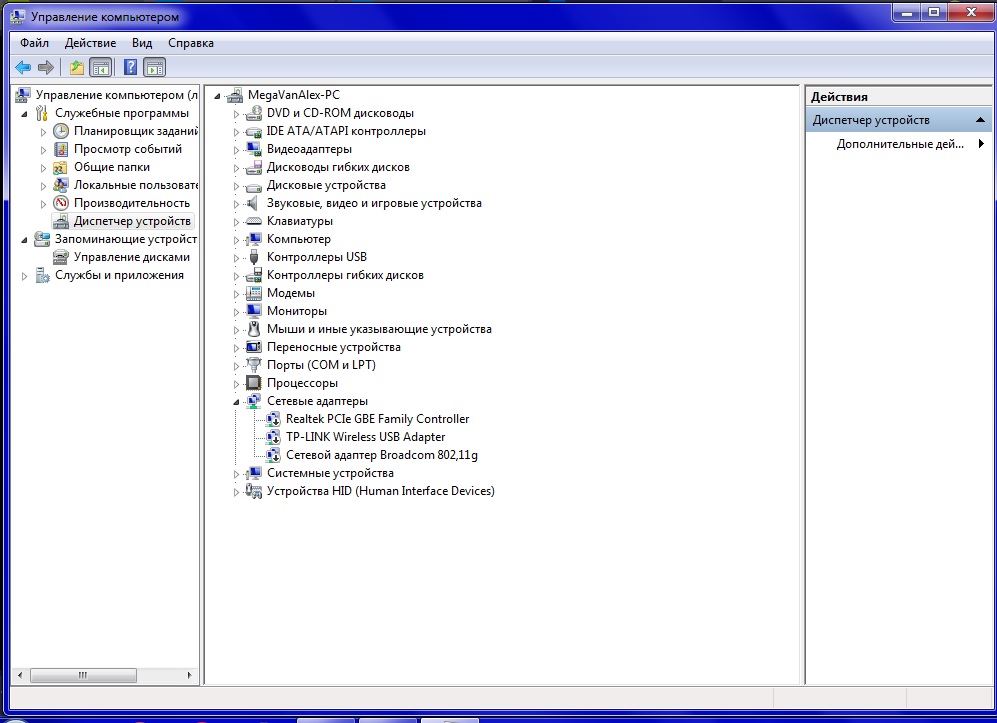Click the Видеоадаптеры category icon
The image size is (997, 723).
pos(254,149)
